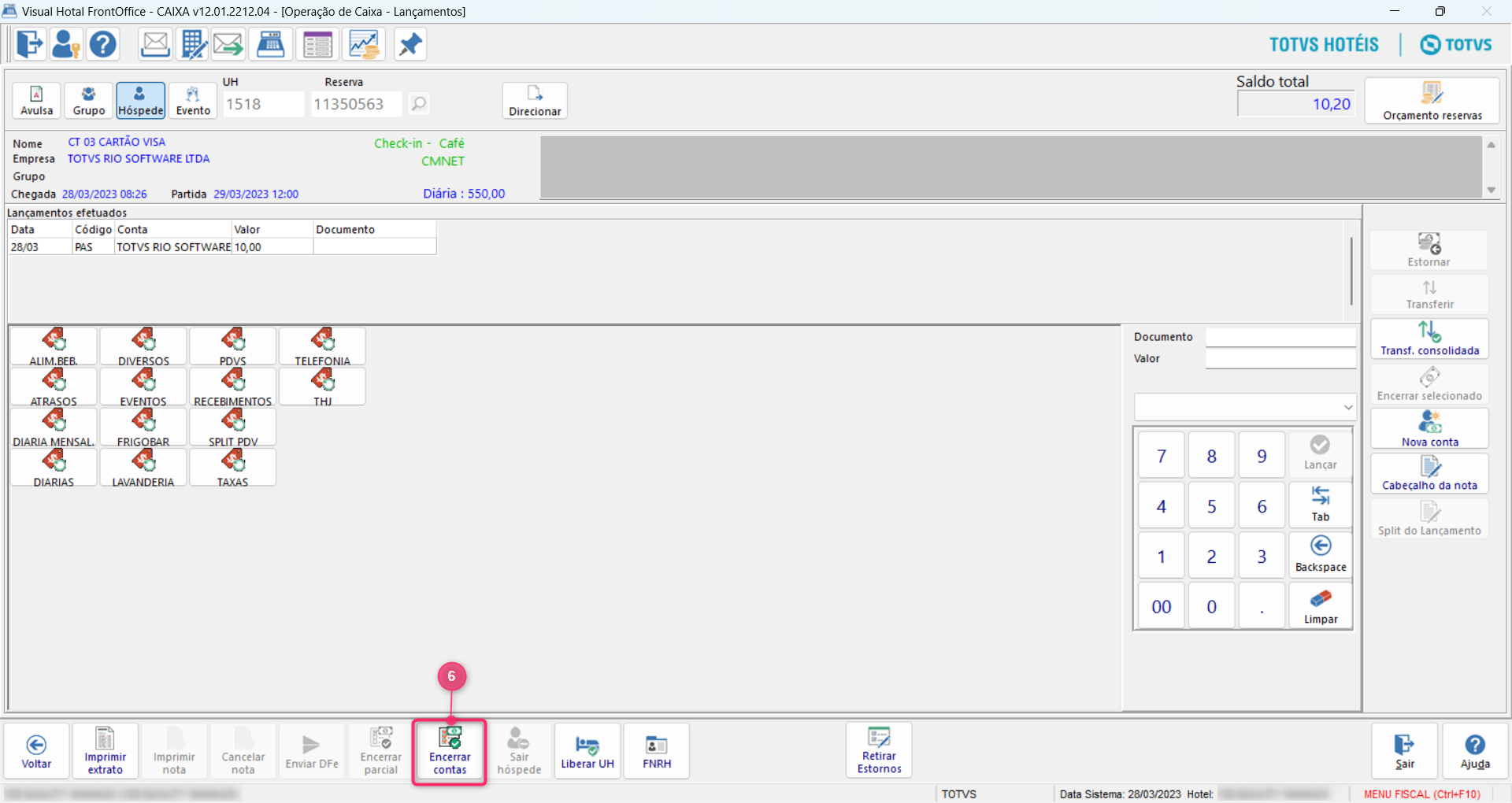Select the ATRASOS posting category
The height and width of the screenshot is (803, 1512).
point(54,387)
